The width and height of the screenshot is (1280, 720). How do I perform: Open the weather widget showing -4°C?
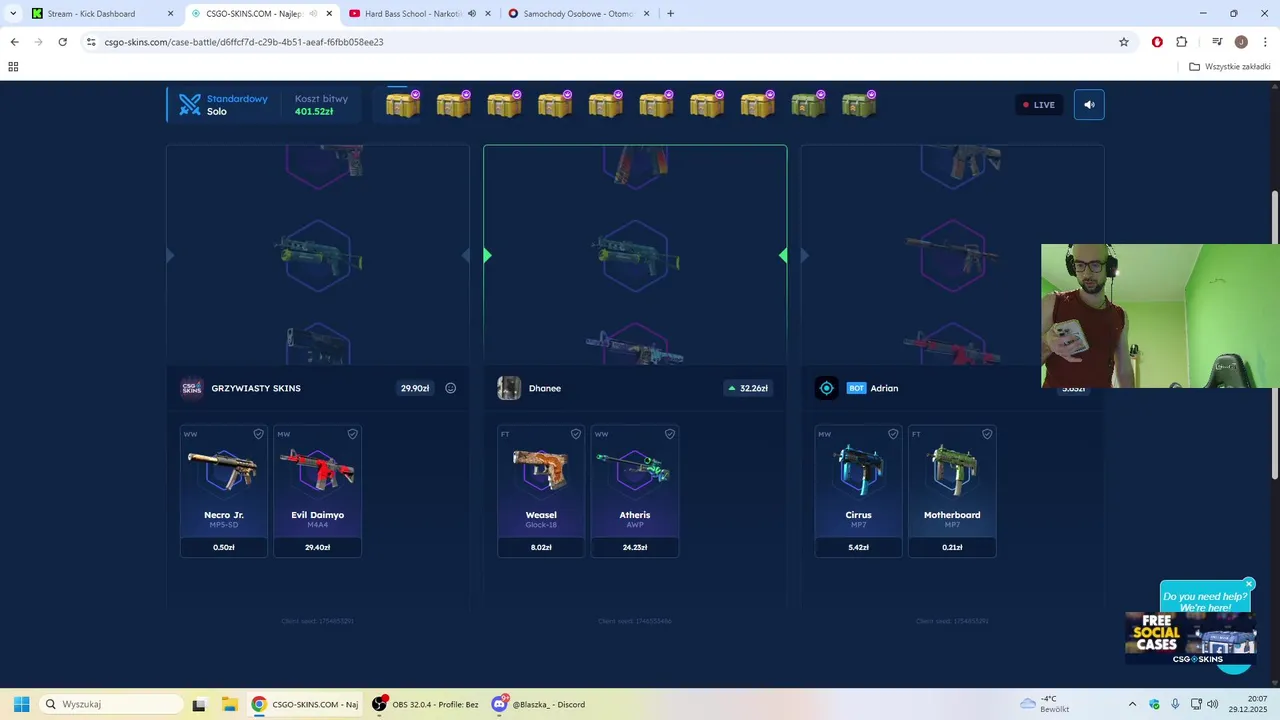1045,704
